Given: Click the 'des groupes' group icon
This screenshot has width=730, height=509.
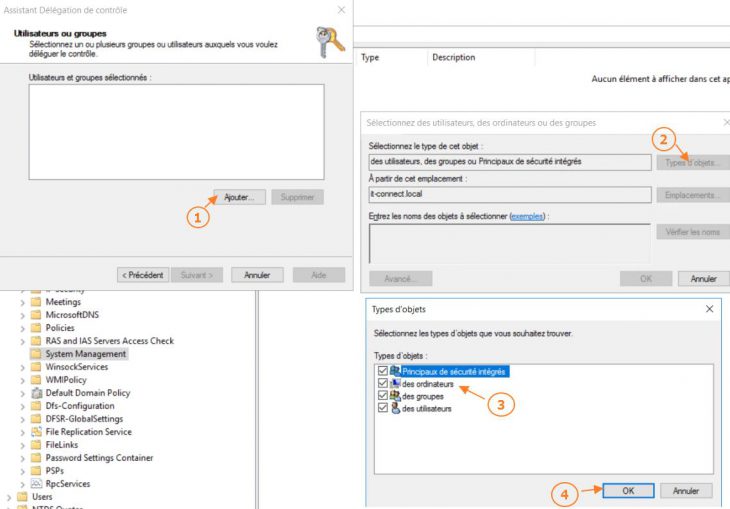Looking at the screenshot, I should pyautogui.click(x=395, y=396).
